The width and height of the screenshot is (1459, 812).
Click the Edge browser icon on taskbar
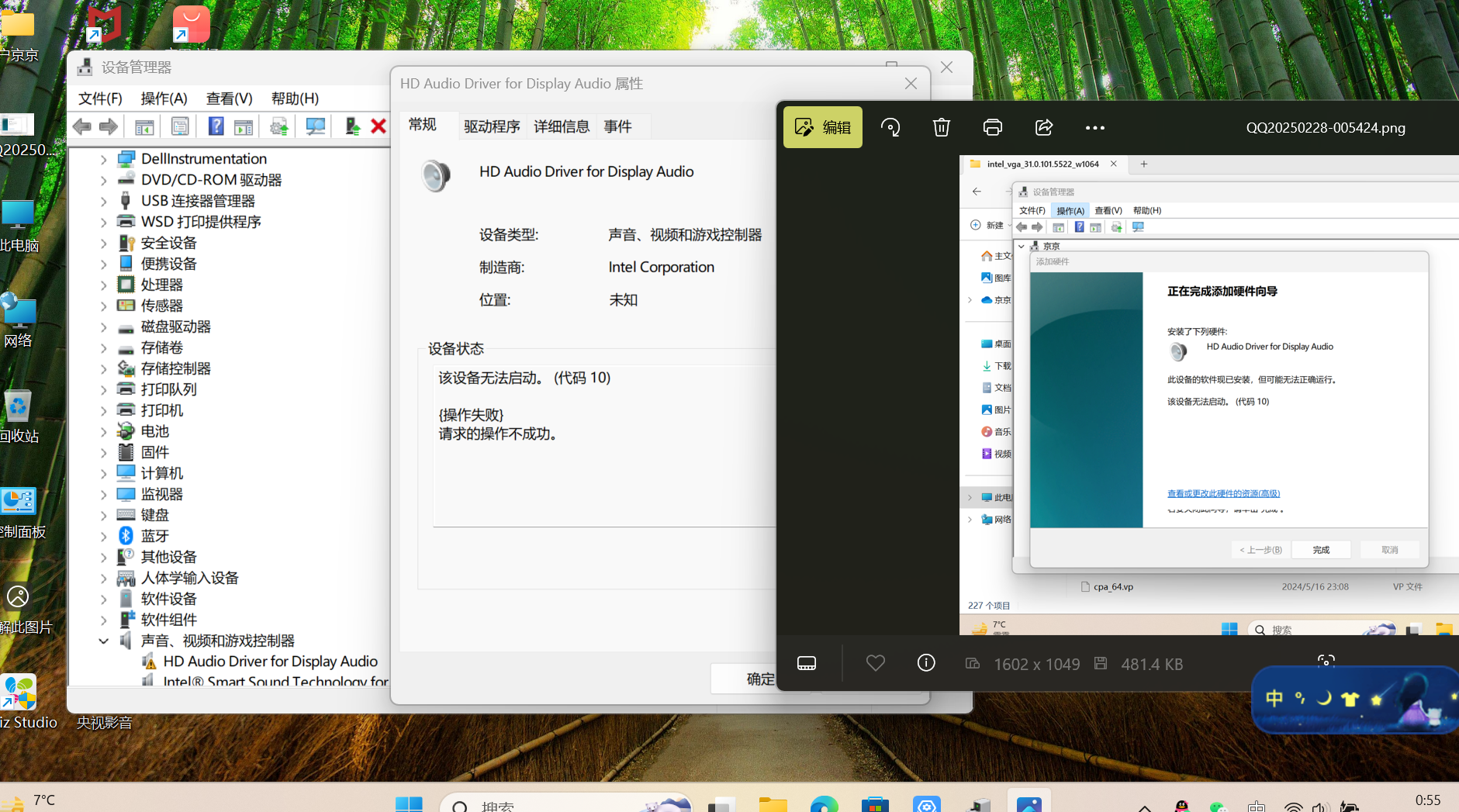pos(824,804)
